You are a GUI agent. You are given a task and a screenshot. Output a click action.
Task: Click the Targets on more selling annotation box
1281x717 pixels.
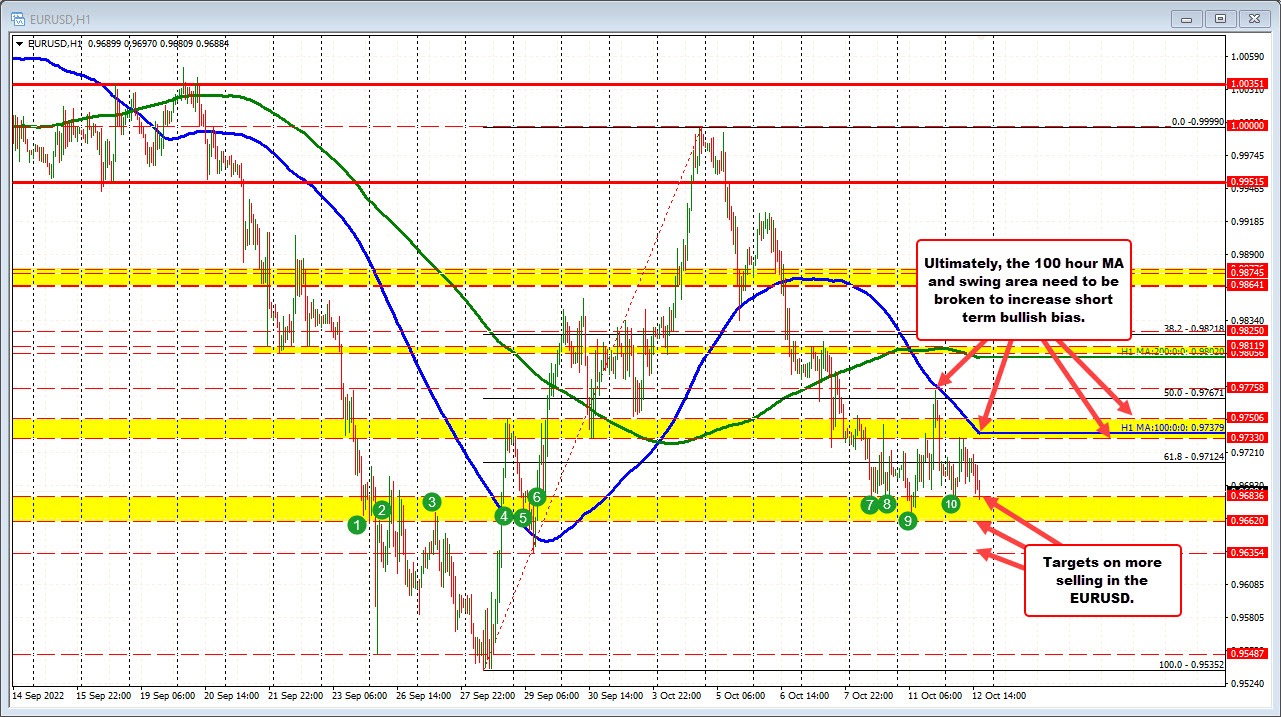click(x=1102, y=581)
